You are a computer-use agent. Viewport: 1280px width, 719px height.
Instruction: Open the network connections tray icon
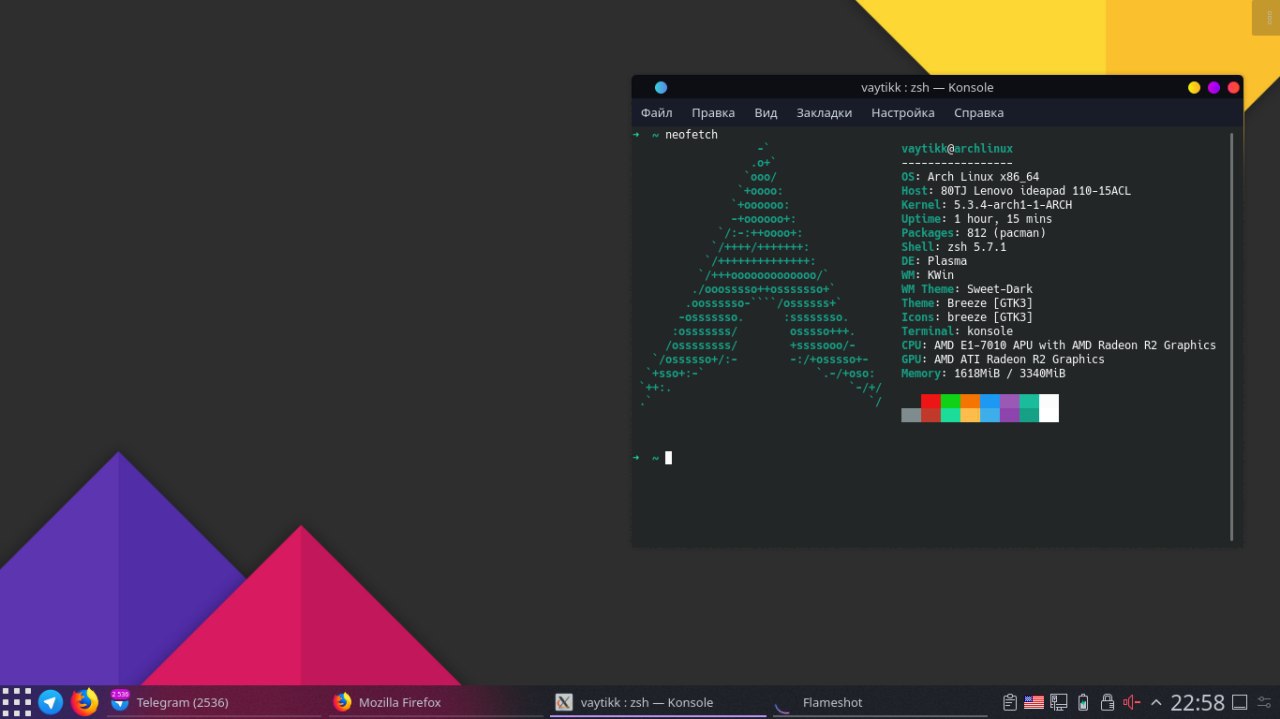click(1059, 702)
